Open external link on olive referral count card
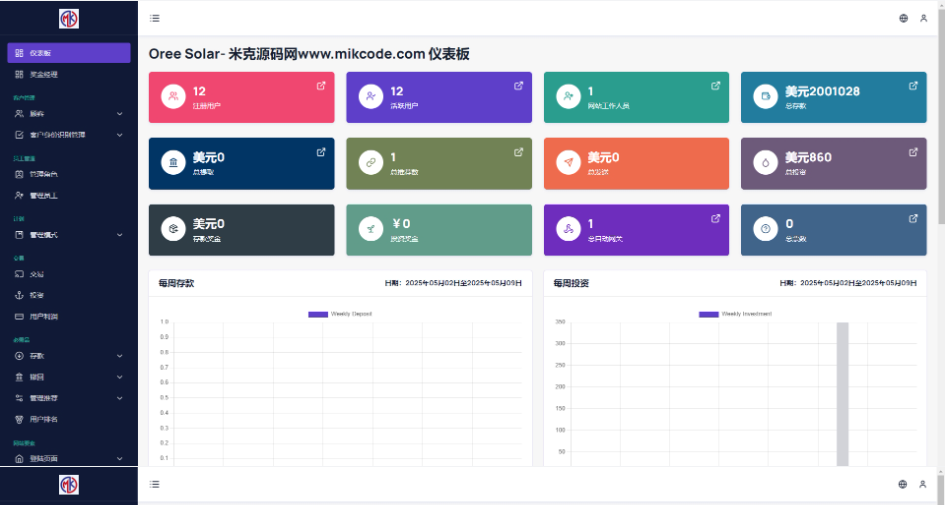Viewport: 945px width, 505px height. pyautogui.click(x=518, y=152)
